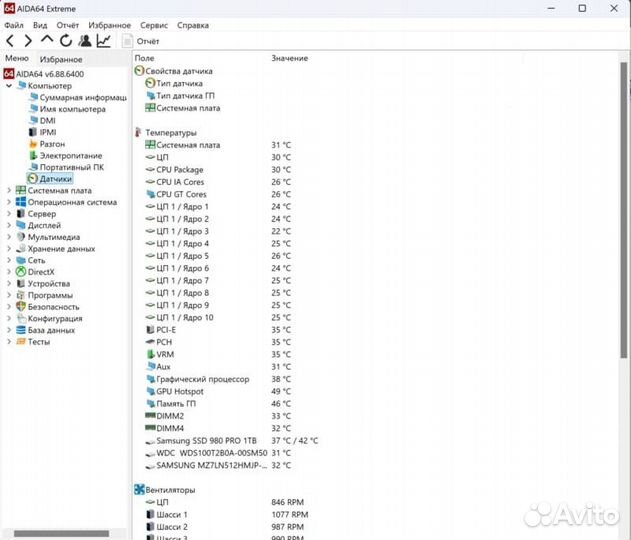Expand the Сеть tree node
This screenshot has height=540, width=631.
pos(9,260)
